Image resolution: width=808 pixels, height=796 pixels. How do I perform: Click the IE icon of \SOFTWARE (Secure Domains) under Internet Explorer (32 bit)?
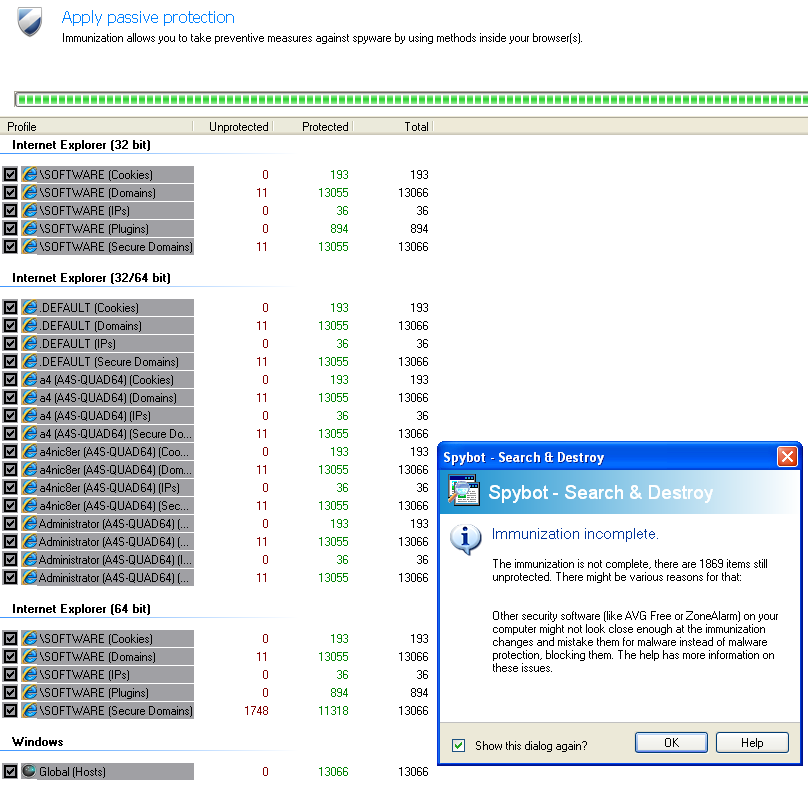coord(30,247)
